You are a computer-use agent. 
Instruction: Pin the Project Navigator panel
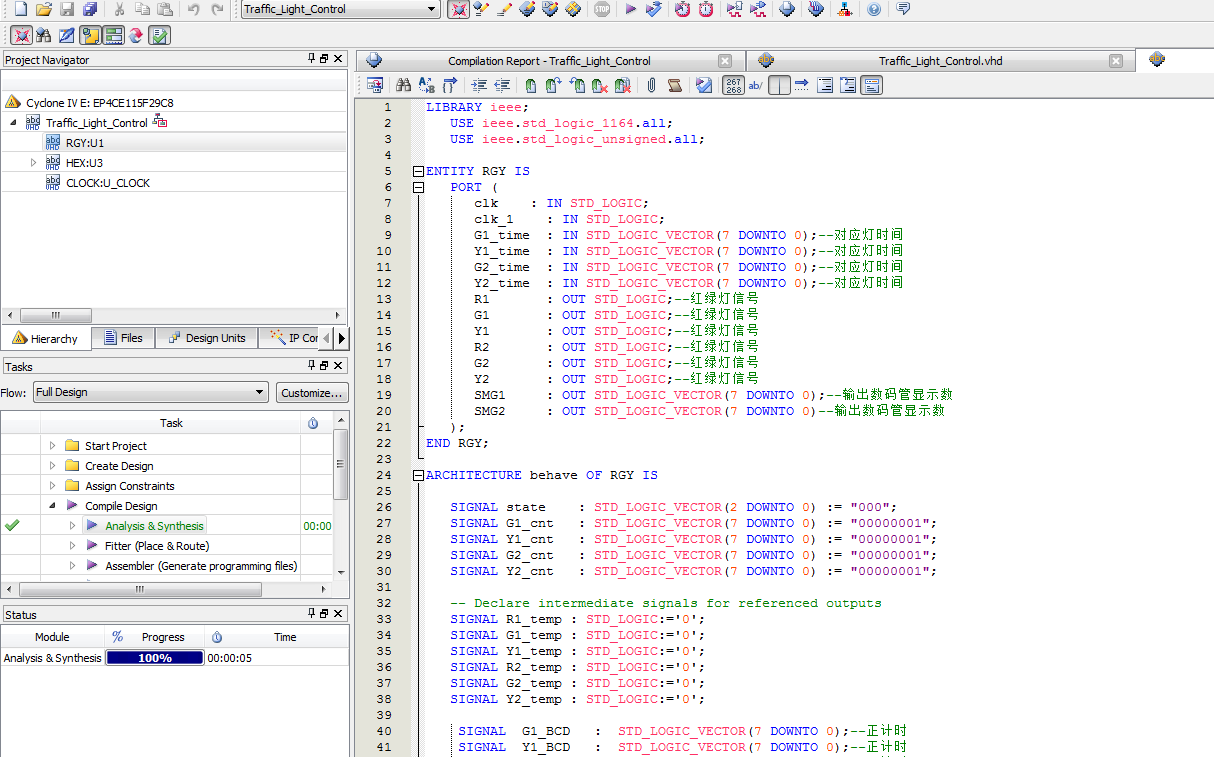point(311,59)
